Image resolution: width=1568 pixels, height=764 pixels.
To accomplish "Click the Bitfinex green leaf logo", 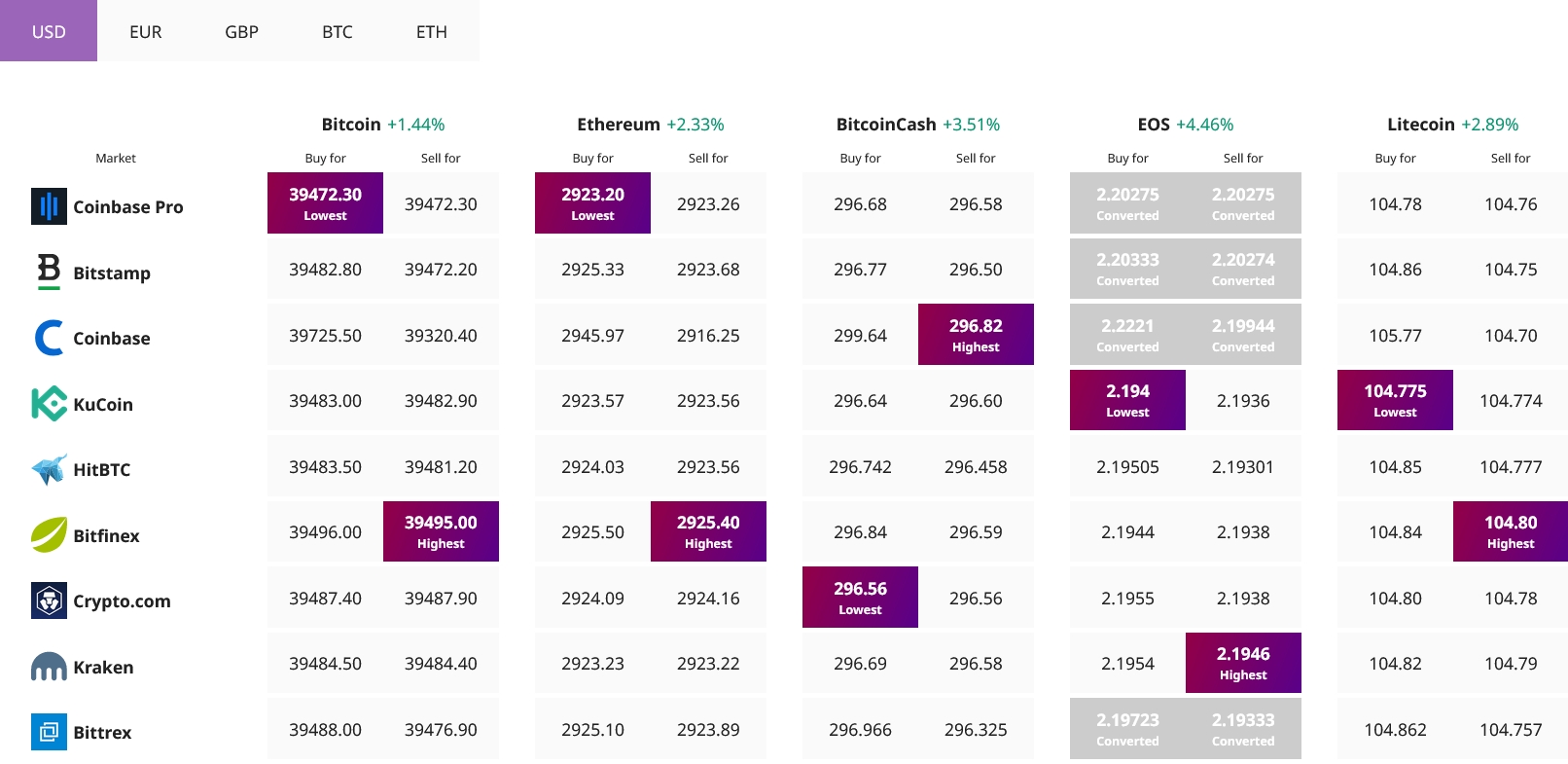I will click(x=49, y=534).
